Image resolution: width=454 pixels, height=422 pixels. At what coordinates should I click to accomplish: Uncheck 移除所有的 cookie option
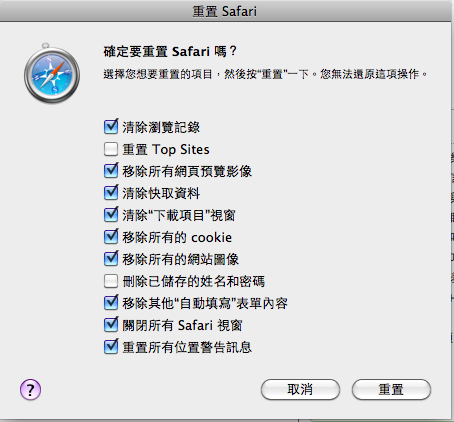point(111,237)
